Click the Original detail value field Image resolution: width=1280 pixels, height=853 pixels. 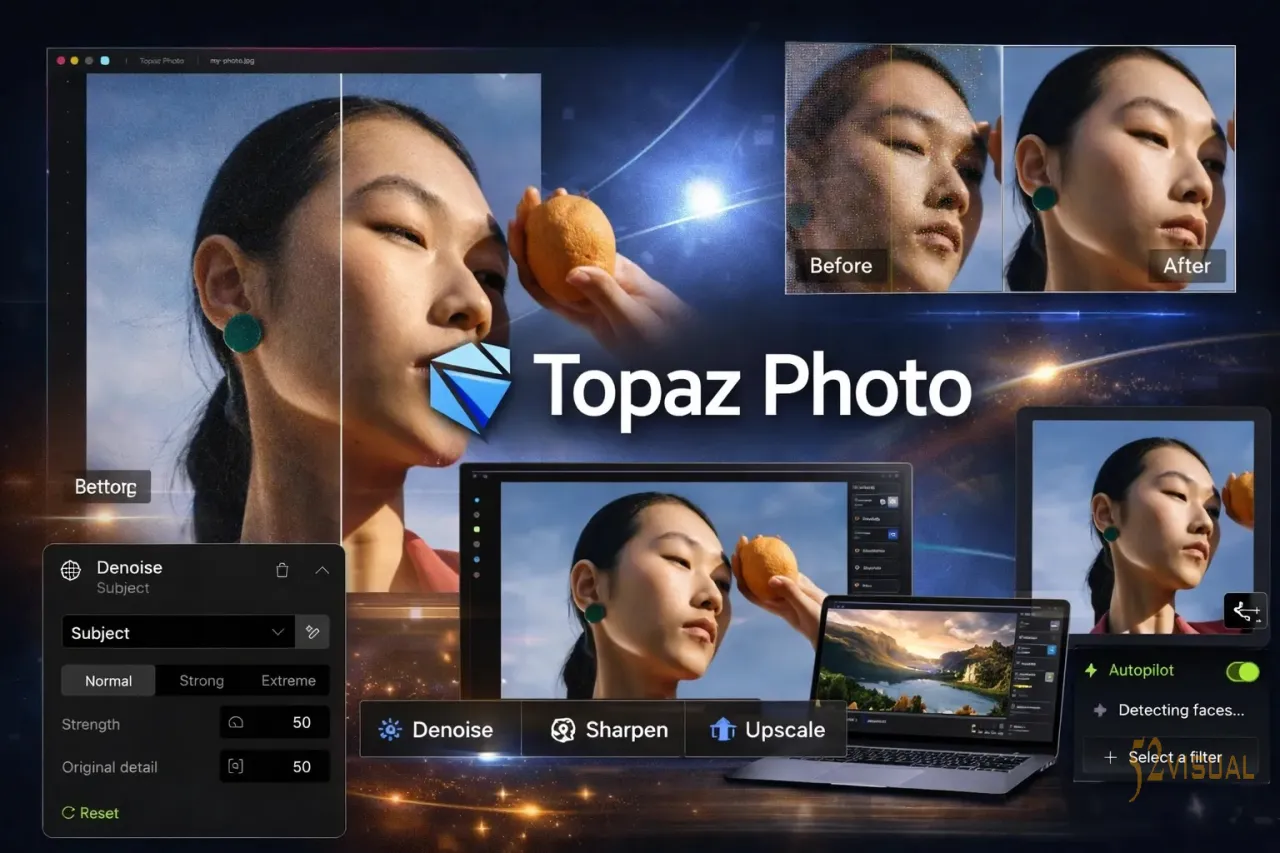click(274, 767)
